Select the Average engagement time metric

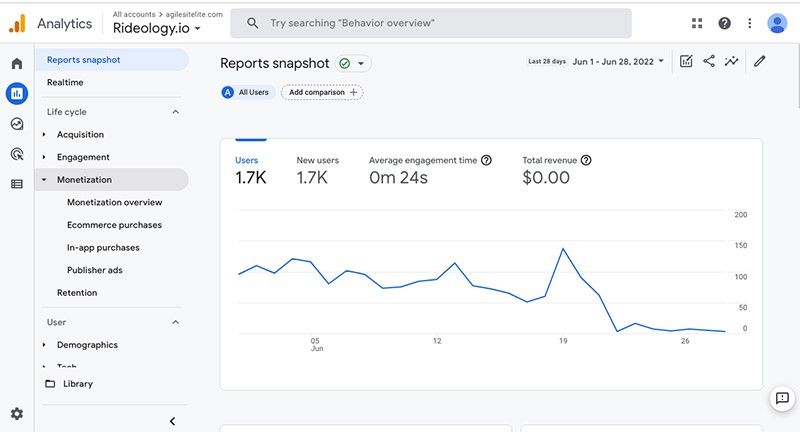click(430, 170)
